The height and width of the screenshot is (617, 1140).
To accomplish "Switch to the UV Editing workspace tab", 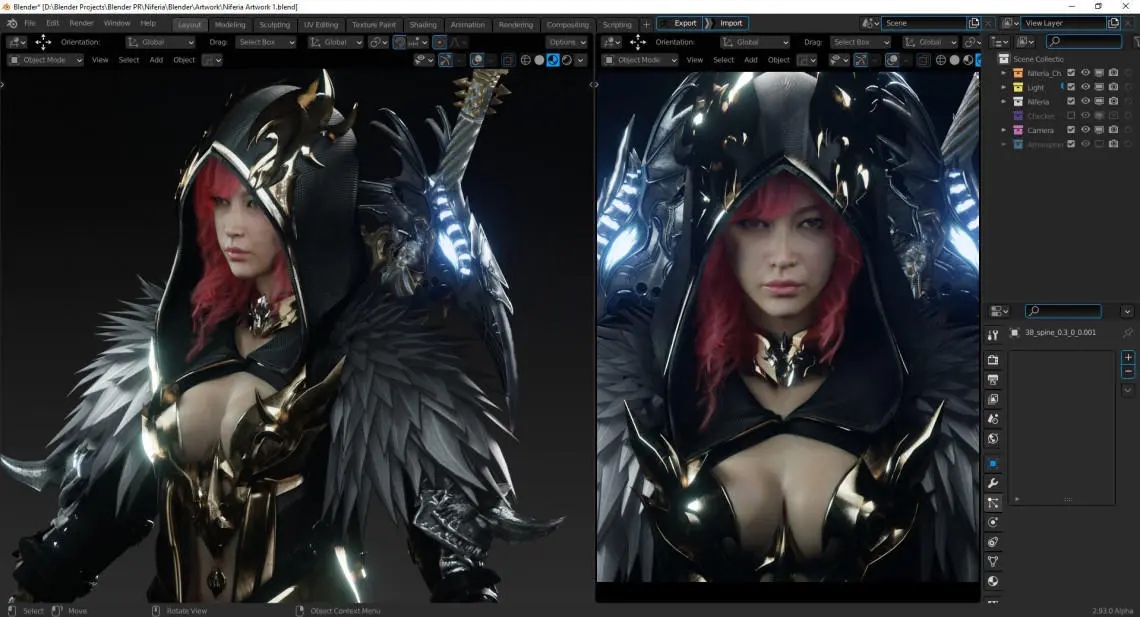I will tap(321, 25).
